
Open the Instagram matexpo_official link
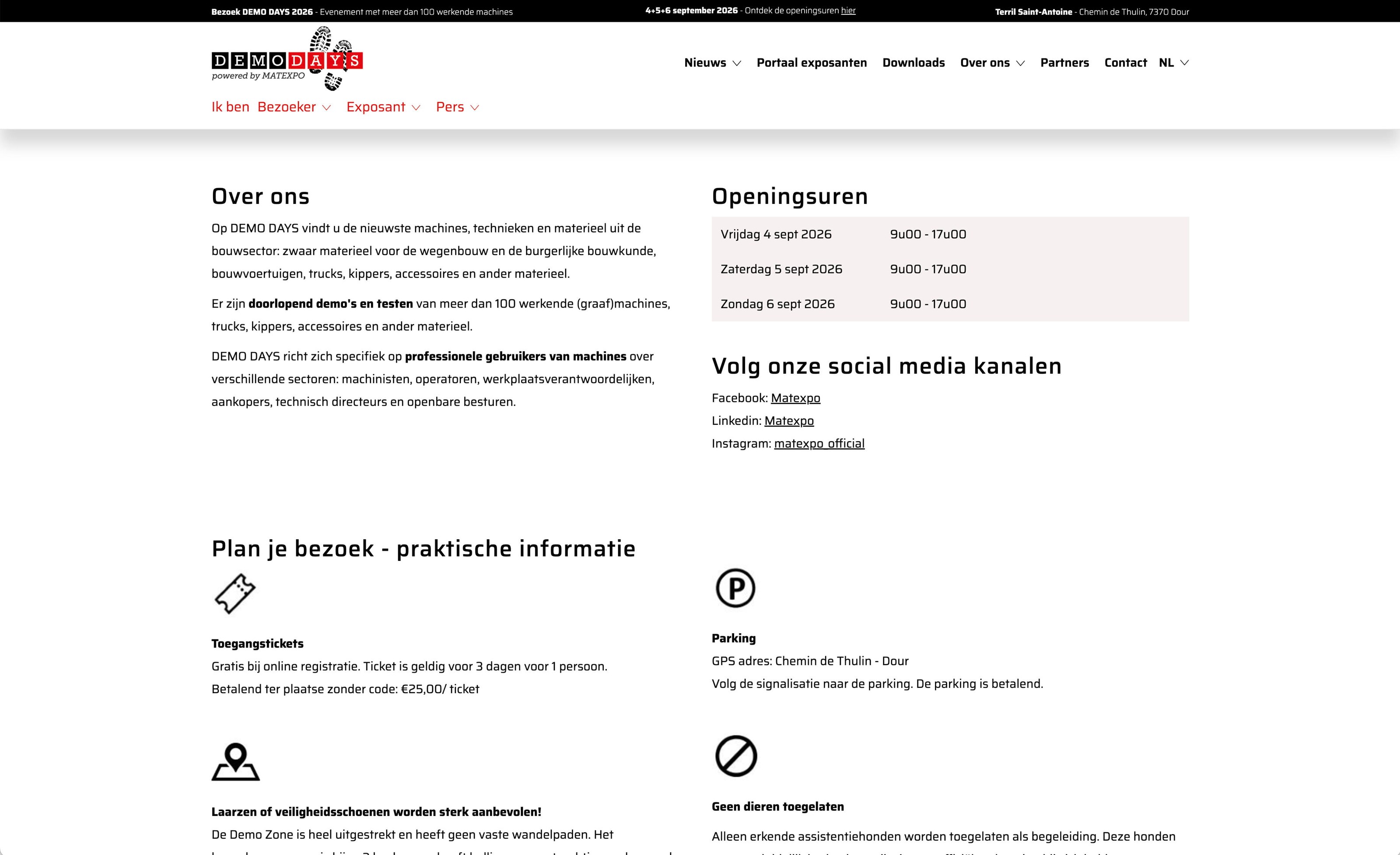[819, 444]
